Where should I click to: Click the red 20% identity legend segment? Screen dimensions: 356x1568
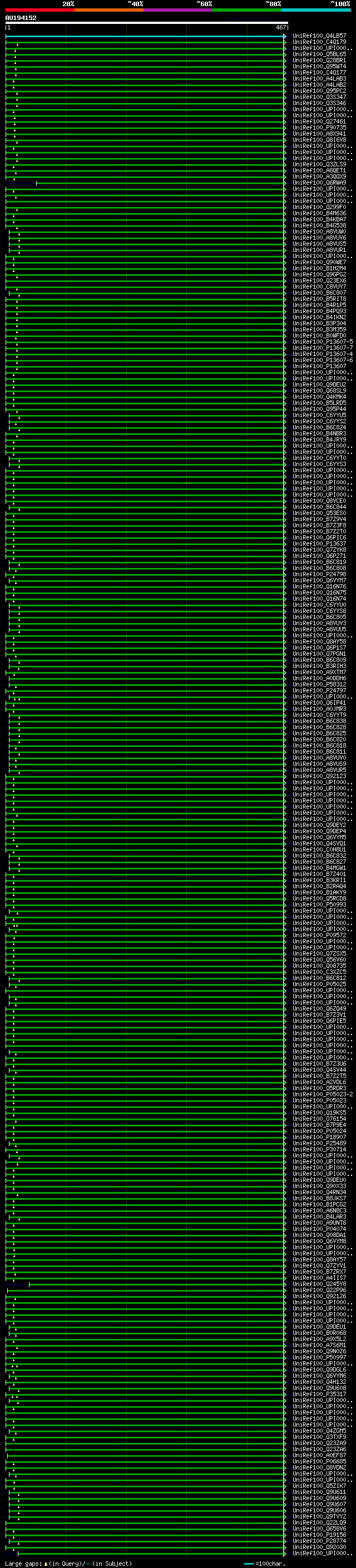pos(39,11)
